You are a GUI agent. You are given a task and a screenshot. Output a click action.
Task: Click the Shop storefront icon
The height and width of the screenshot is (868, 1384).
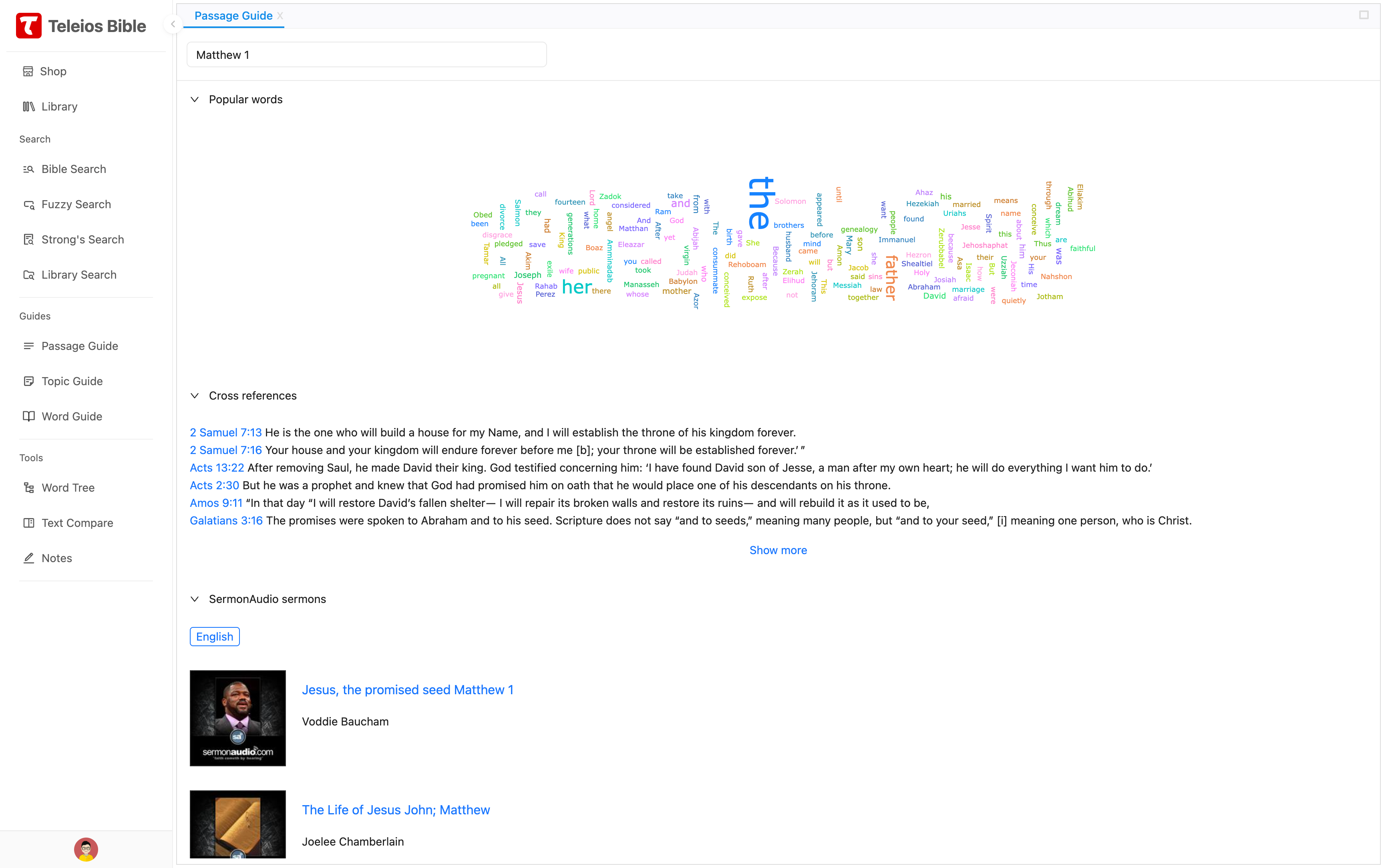pos(28,71)
